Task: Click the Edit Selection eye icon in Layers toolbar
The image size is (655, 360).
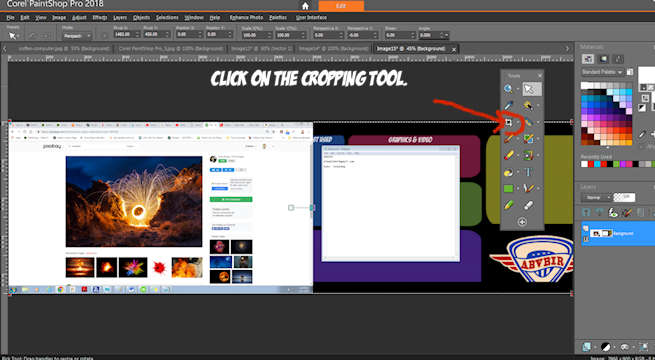Action: click(613, 212)
